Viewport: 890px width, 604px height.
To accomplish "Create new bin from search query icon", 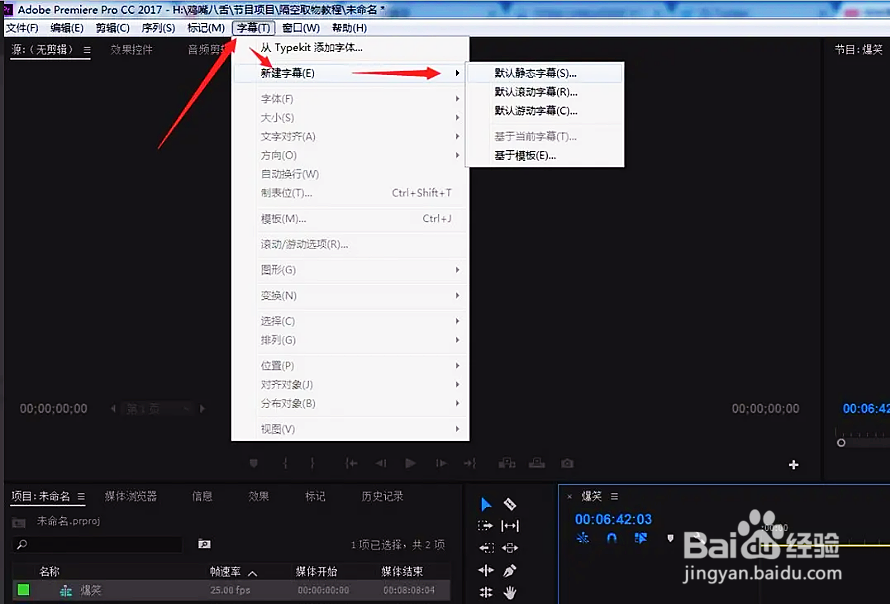I will coord(204,544).
